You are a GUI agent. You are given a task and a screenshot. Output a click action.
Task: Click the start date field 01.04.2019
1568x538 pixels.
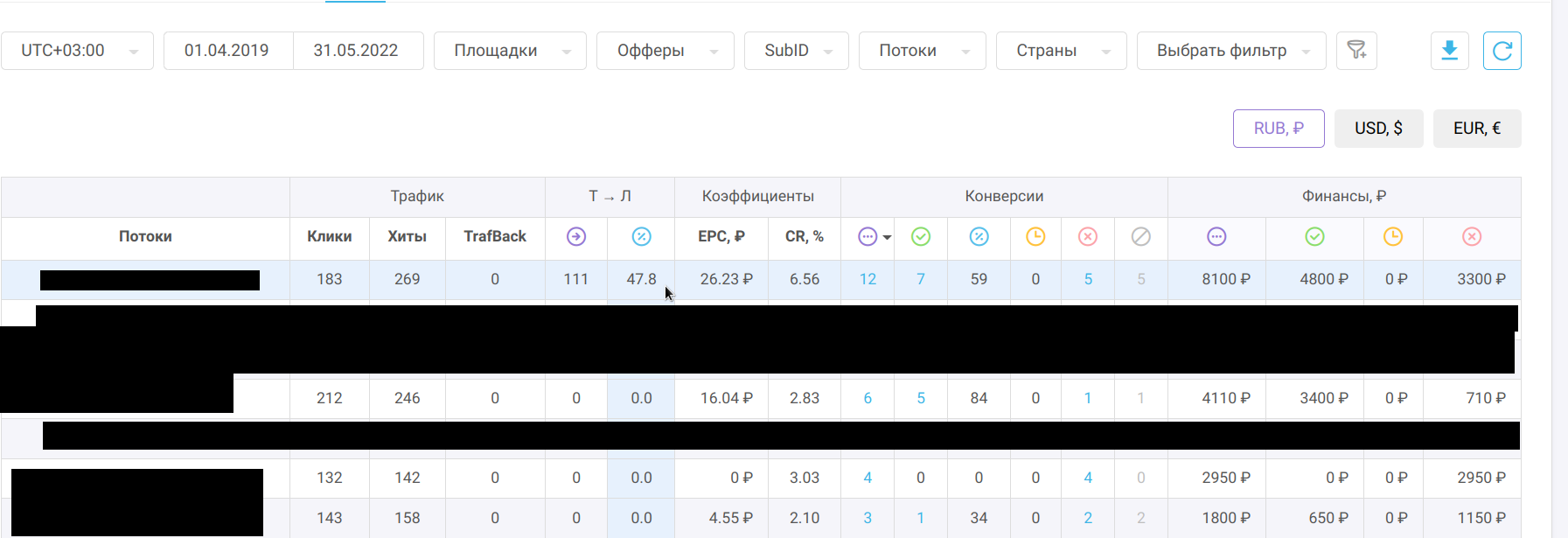pyautogui.click(x=226, y=51)
